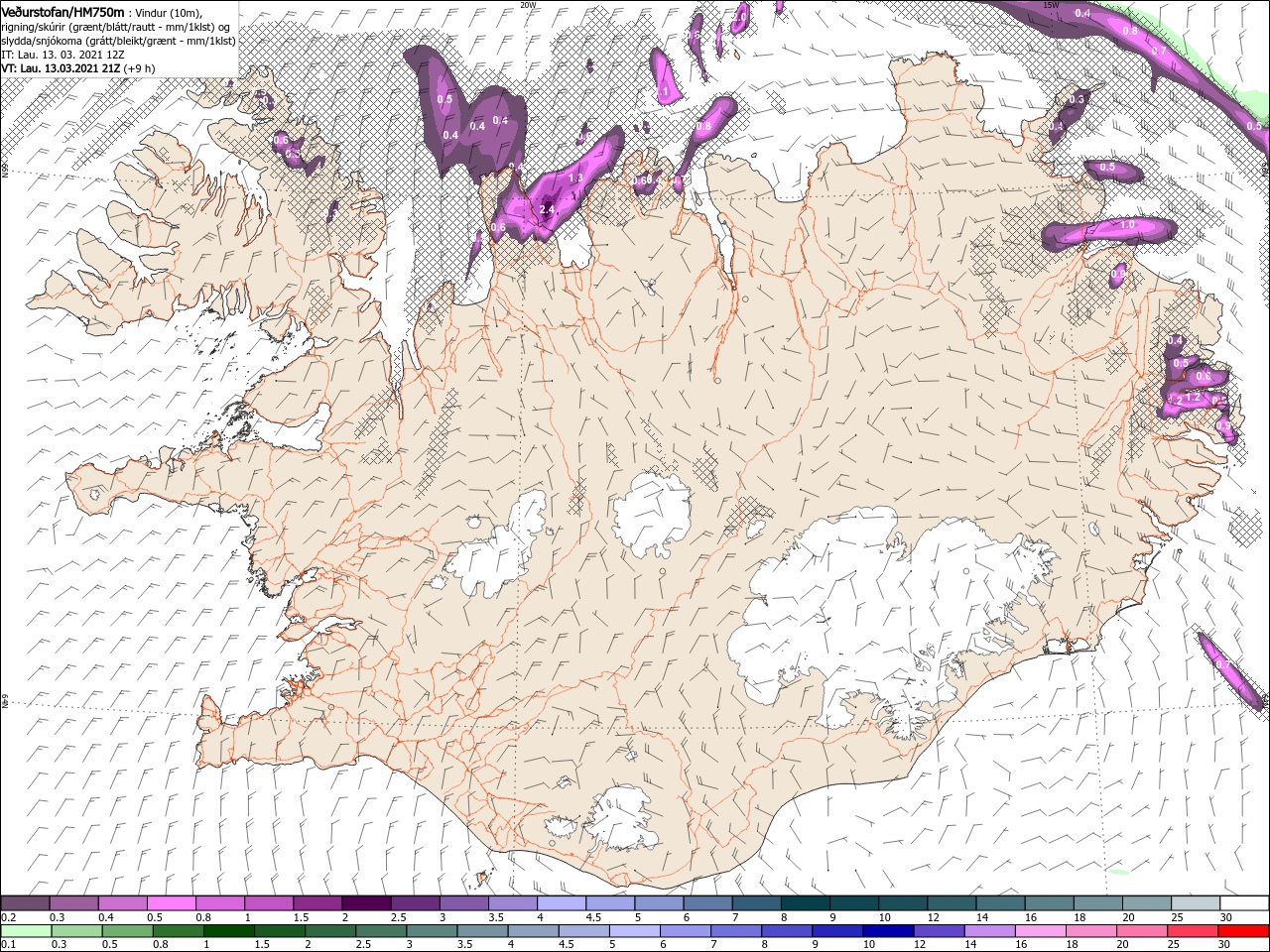Image resolution: width=1270 pixels, height=952 pixels.
Task: Click the dark teal 8–9 swatch, upper legend row
Action: coord(806,902)
